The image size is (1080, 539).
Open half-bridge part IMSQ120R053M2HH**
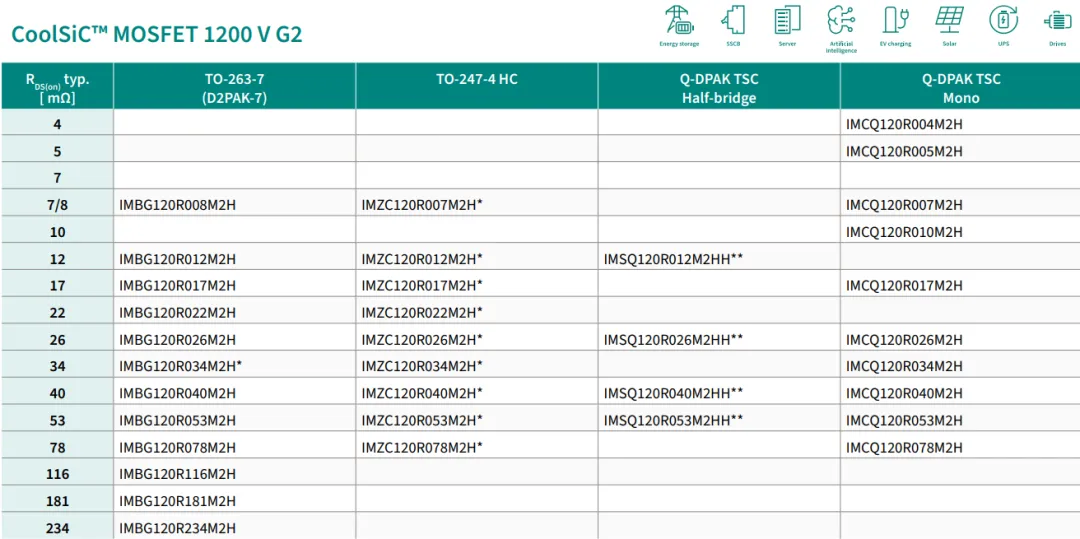coord(674,421)
